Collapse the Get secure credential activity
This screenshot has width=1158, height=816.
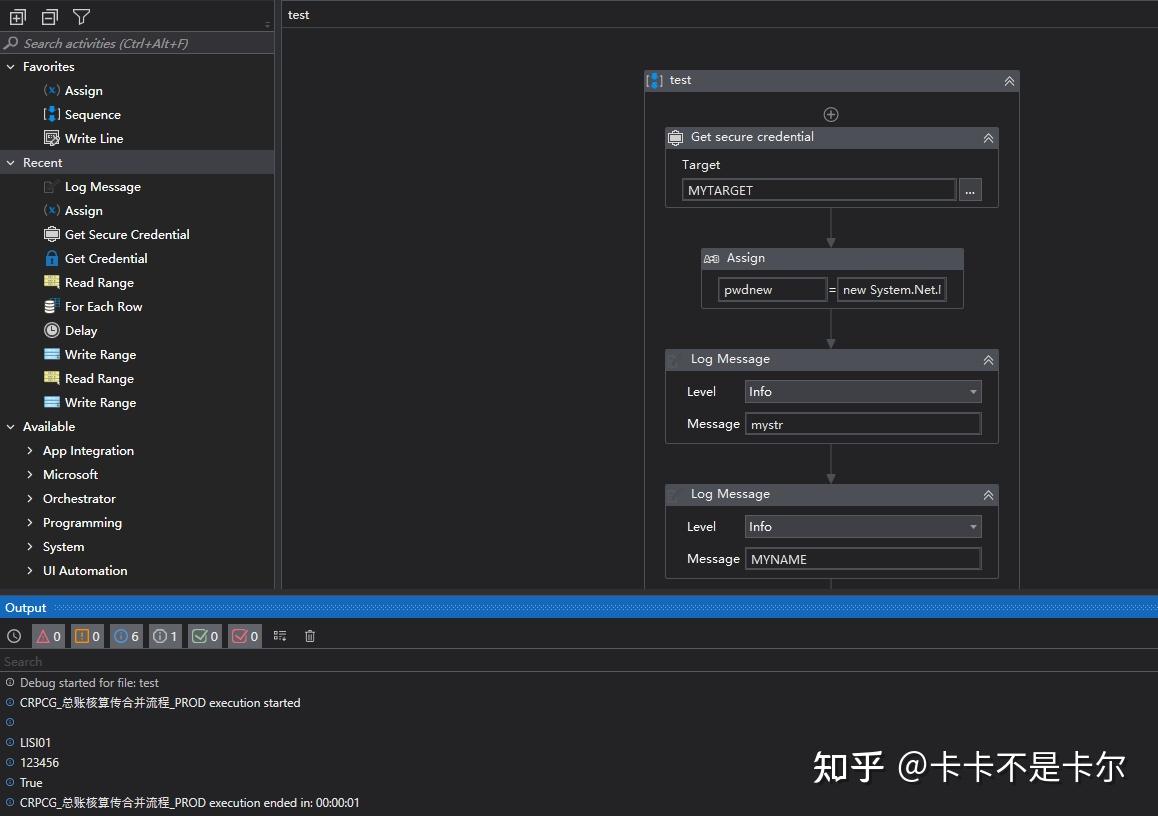pos(988,138)
